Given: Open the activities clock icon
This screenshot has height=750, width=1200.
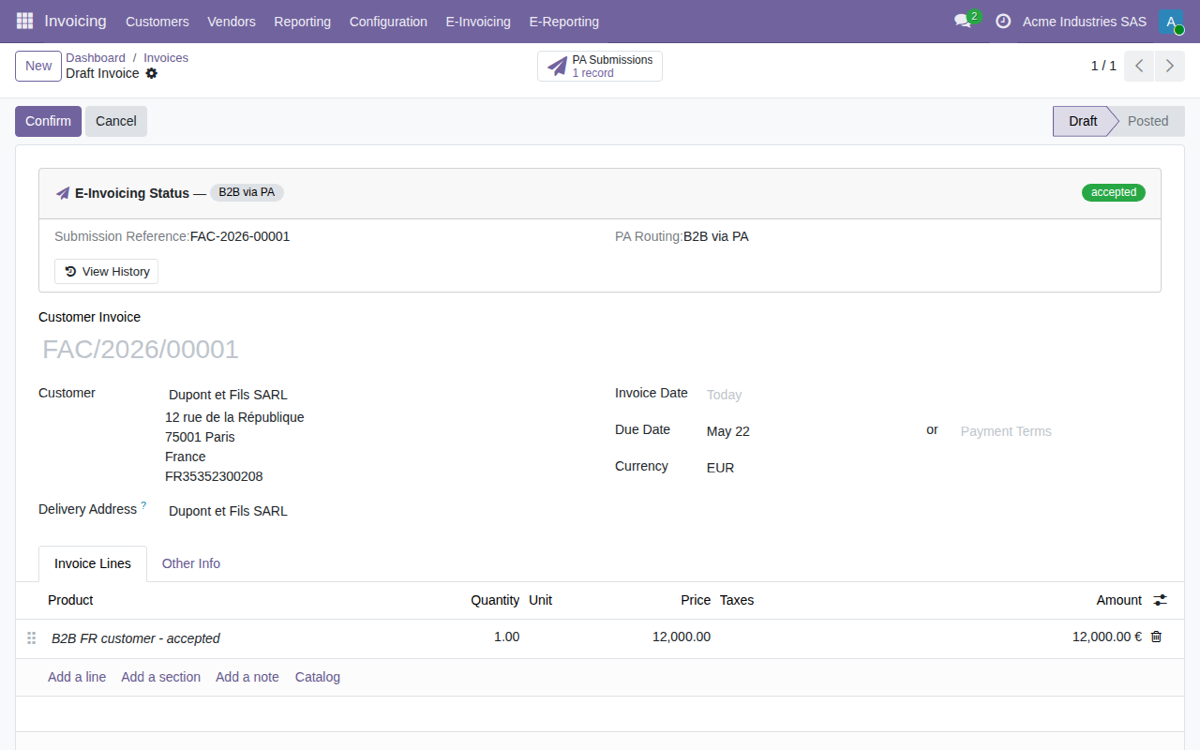Looking at the screenshot, I should coord(1003,21).
